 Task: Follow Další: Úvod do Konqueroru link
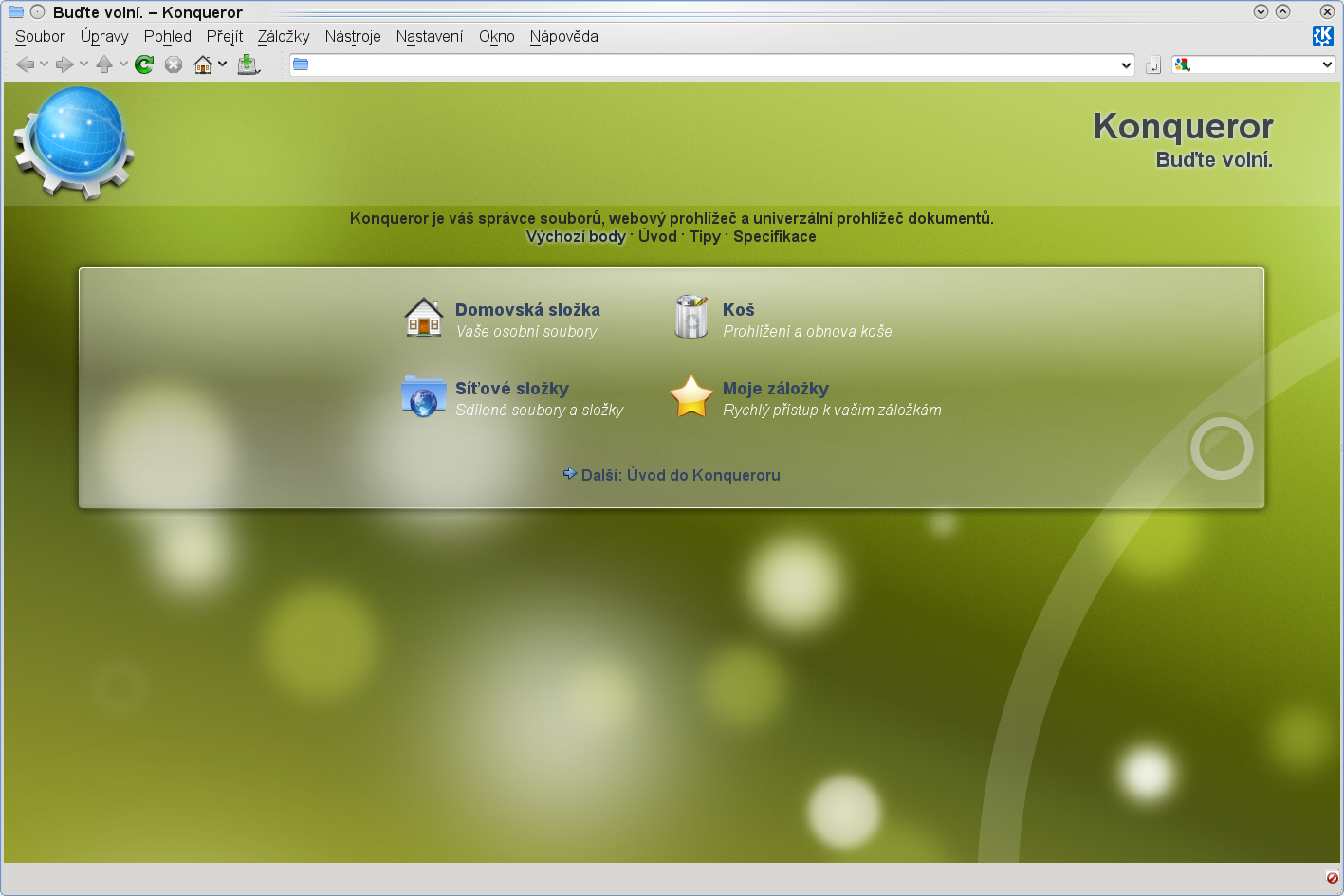(680, 475)
